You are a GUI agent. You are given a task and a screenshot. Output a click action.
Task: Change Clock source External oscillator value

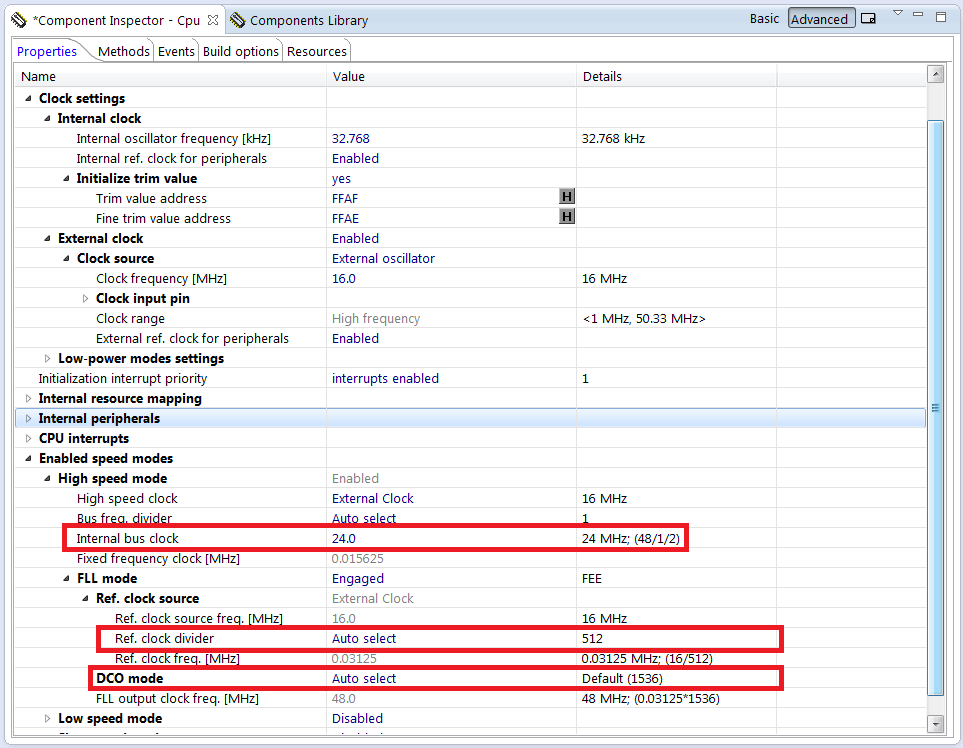(x=383, y=259)
